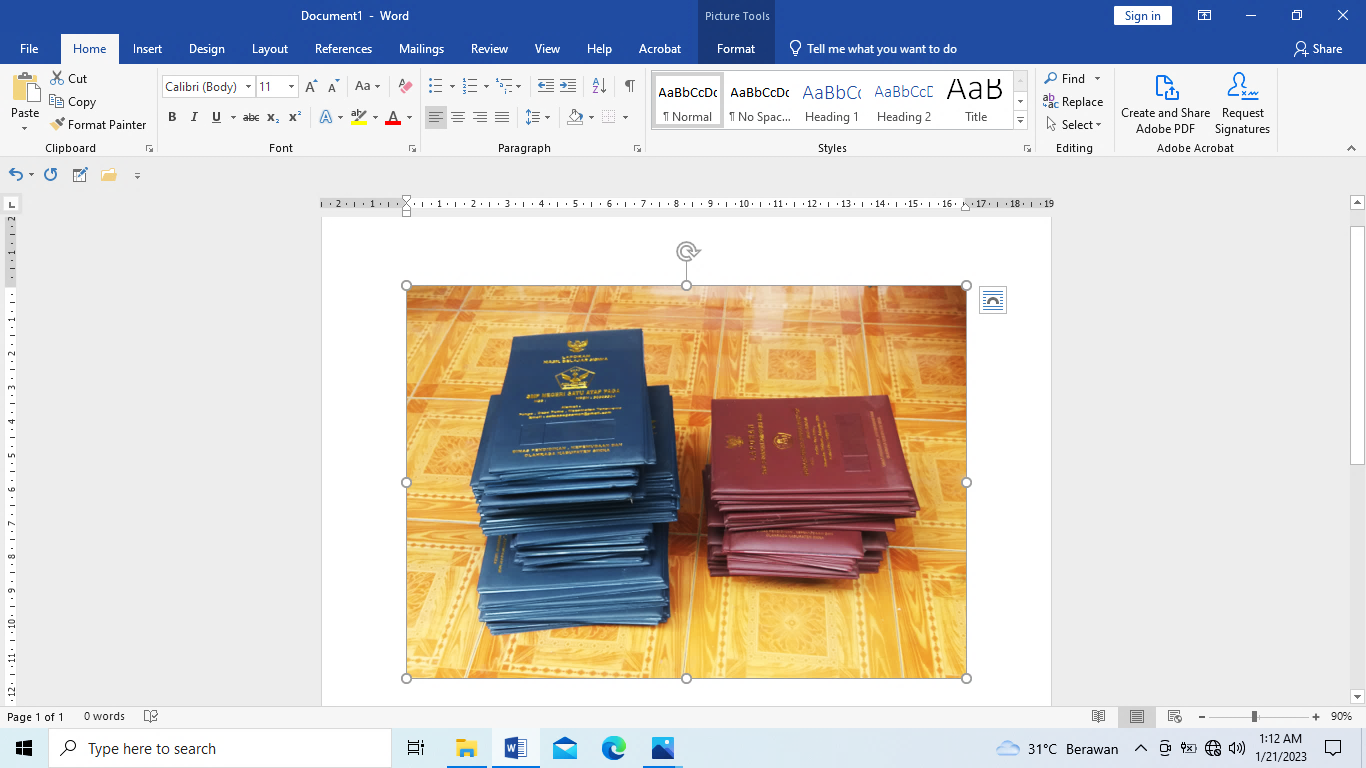Click the Windows taskbar search box
This screenshot has width=1366, height=768.
point(220,748)
